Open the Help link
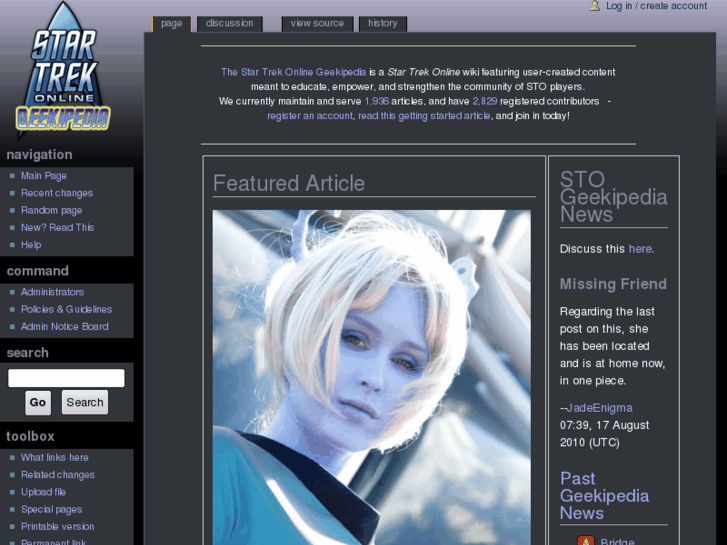This screenshot has width=727, height=545. coord(31,244)
